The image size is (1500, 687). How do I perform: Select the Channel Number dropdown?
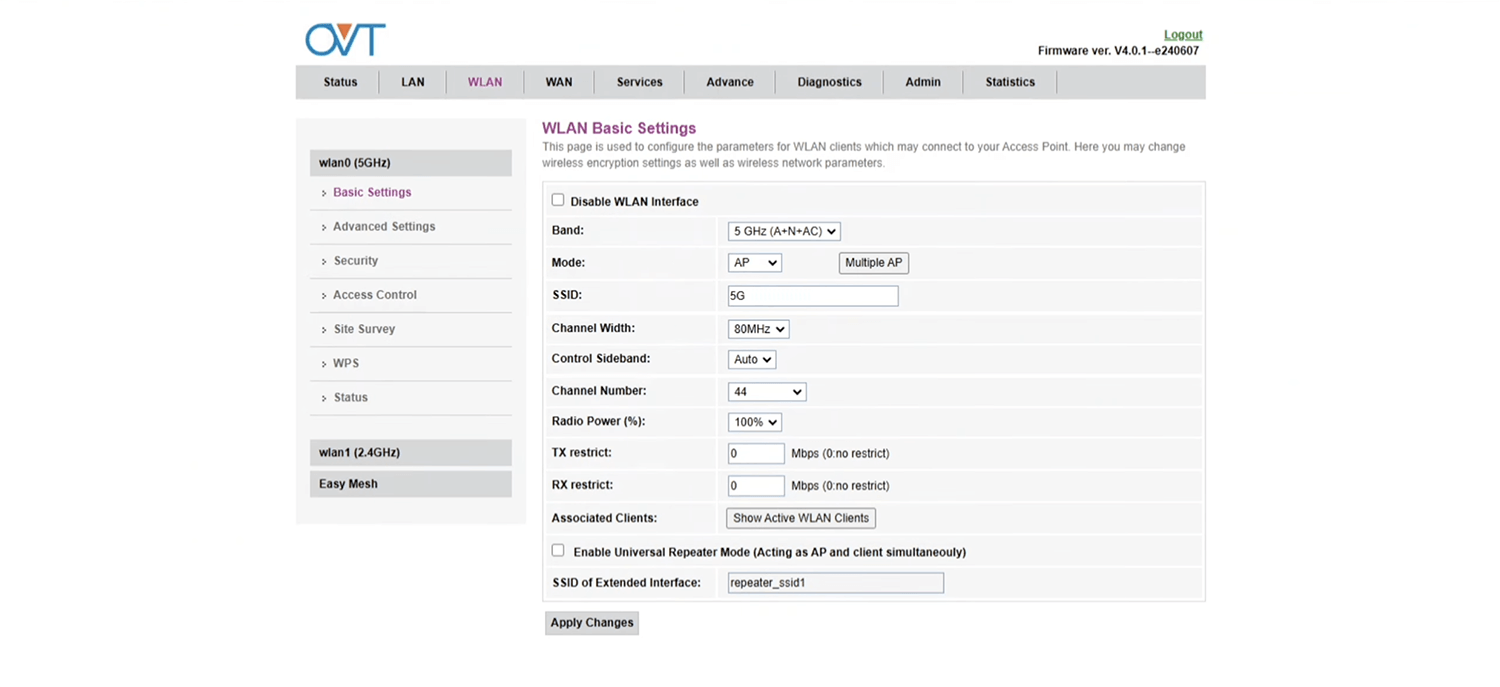click(x=766, y=392)
